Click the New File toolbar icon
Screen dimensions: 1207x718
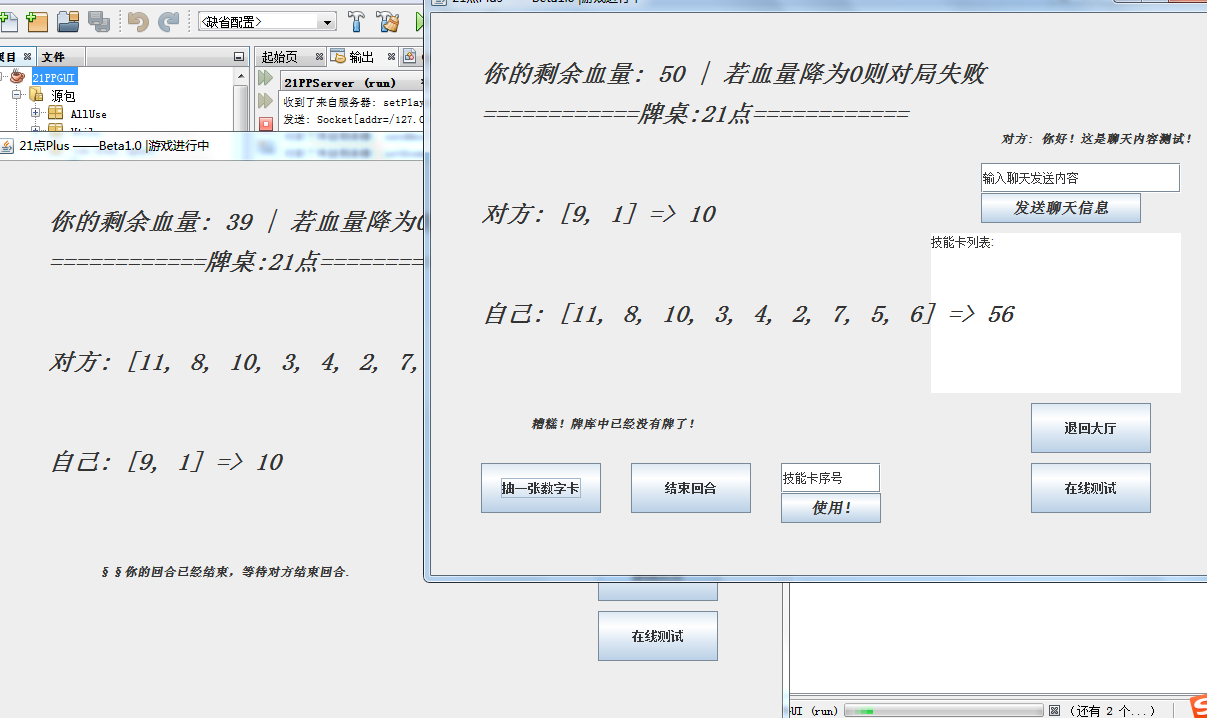point(7,20)
